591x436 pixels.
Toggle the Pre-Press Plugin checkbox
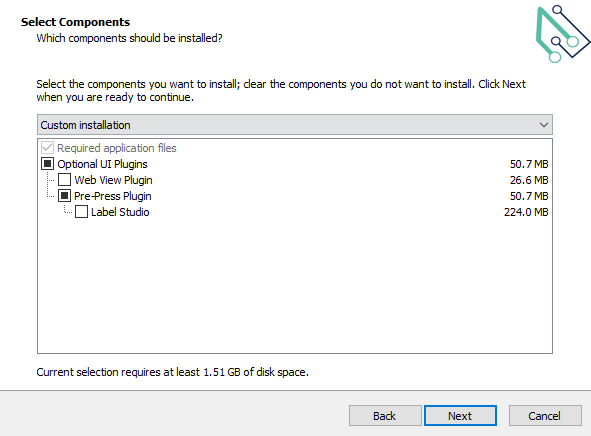click(x=64, y=196)
